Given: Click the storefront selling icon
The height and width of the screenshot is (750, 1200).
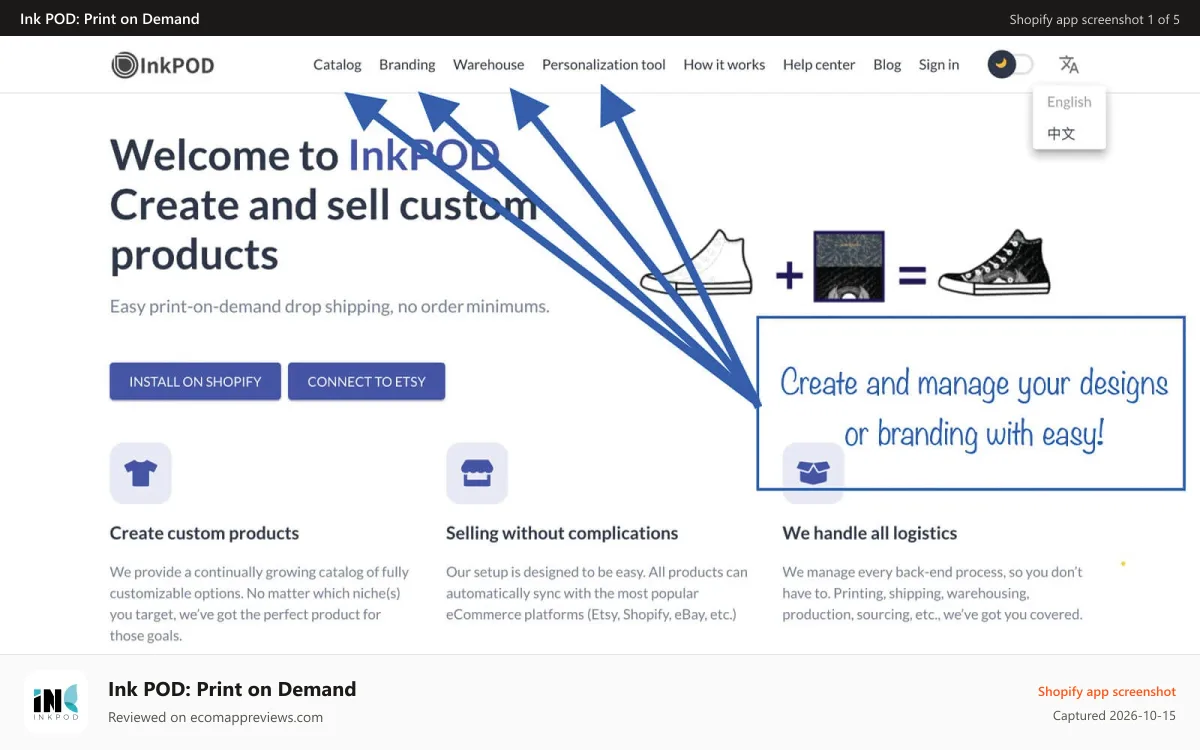Looking at the screenshot, I should 477,473.
